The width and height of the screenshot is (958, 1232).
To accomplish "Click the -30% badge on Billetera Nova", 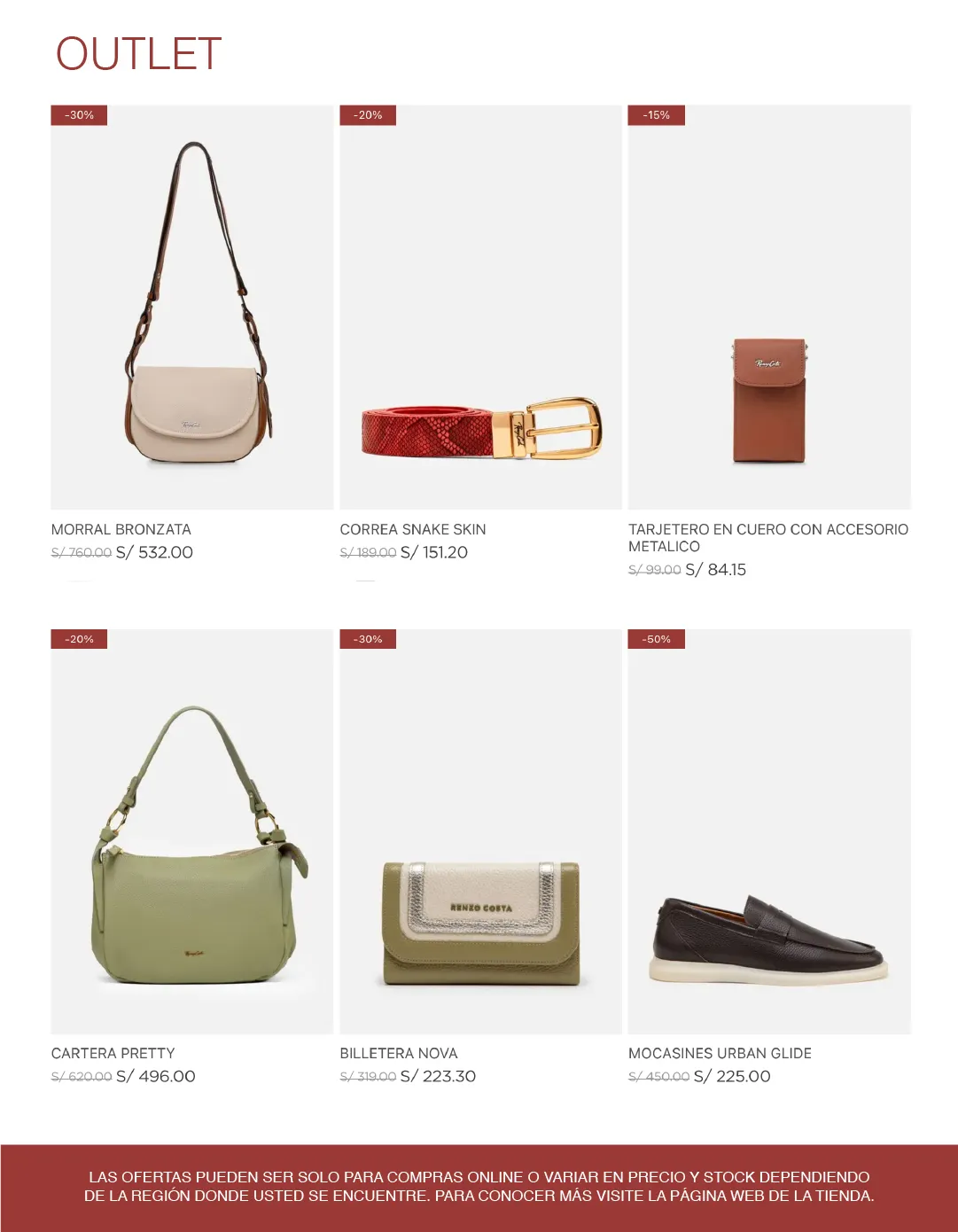I will click(x=368, y=639).
